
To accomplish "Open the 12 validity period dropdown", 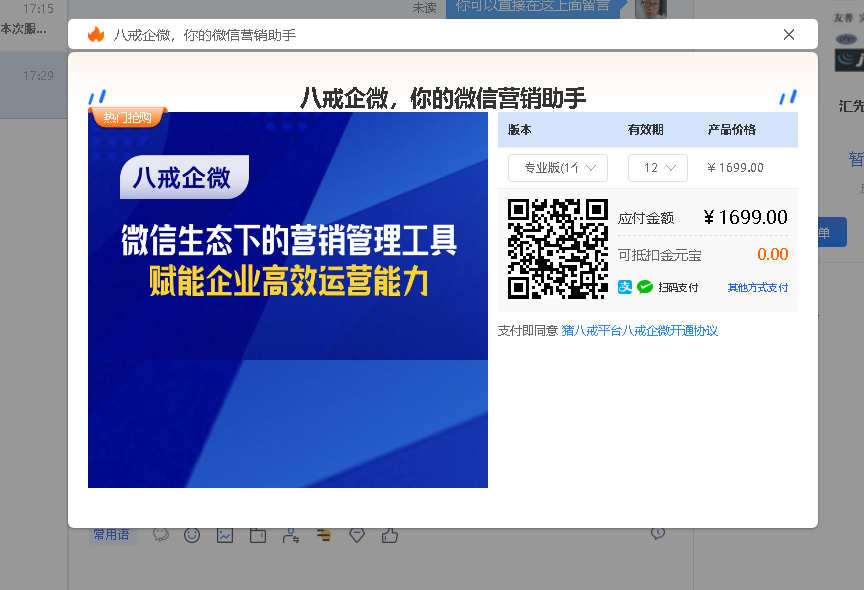I will tap(658, 167).
